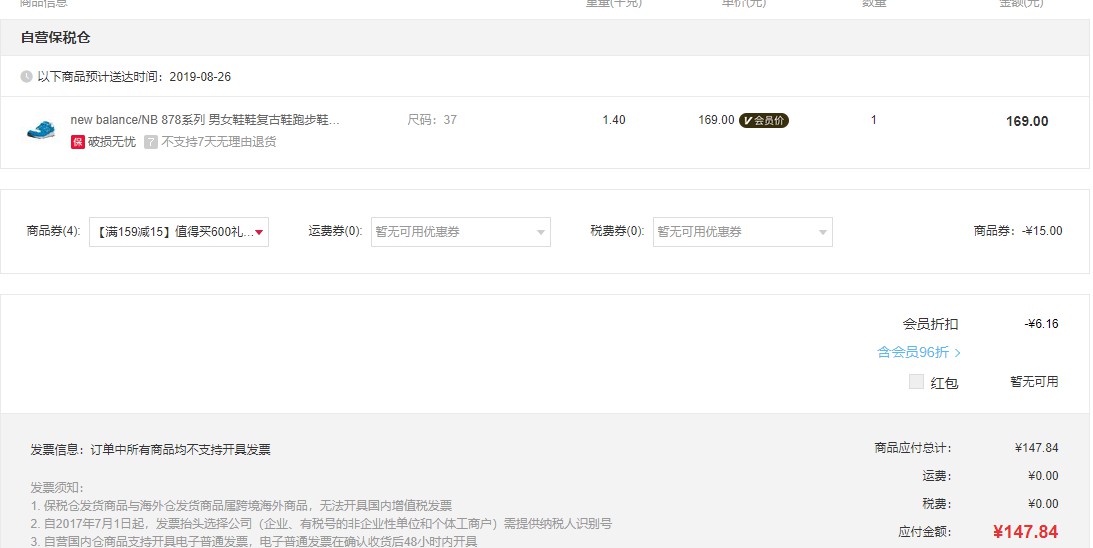The height and width of the screenshot is (548, 1093).
Task: Open the 商品券 coupon dropdown
Action: pos(179,232)
